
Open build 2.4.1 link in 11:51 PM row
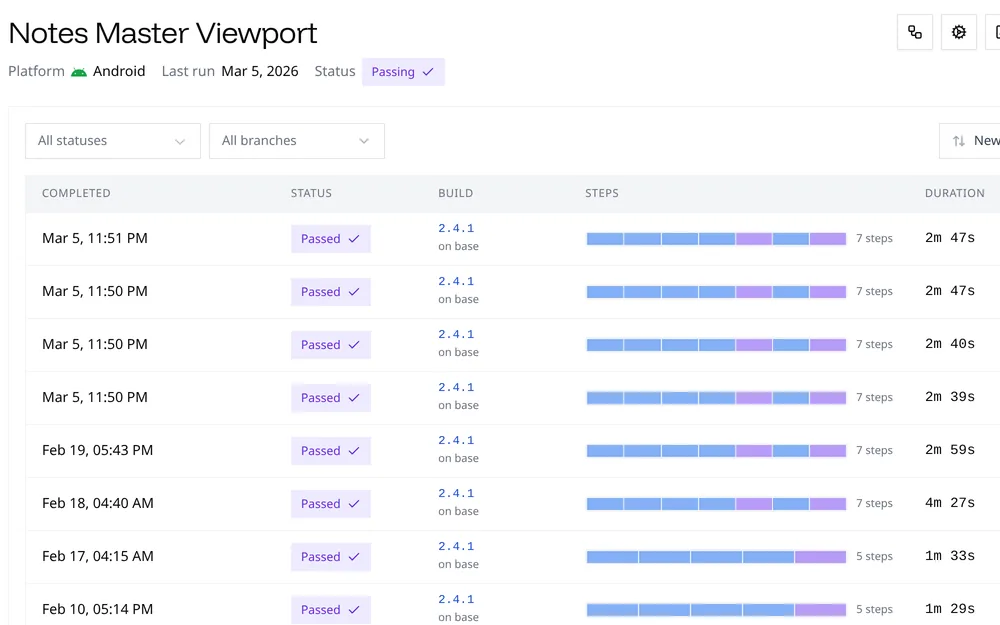pos(456,228)
